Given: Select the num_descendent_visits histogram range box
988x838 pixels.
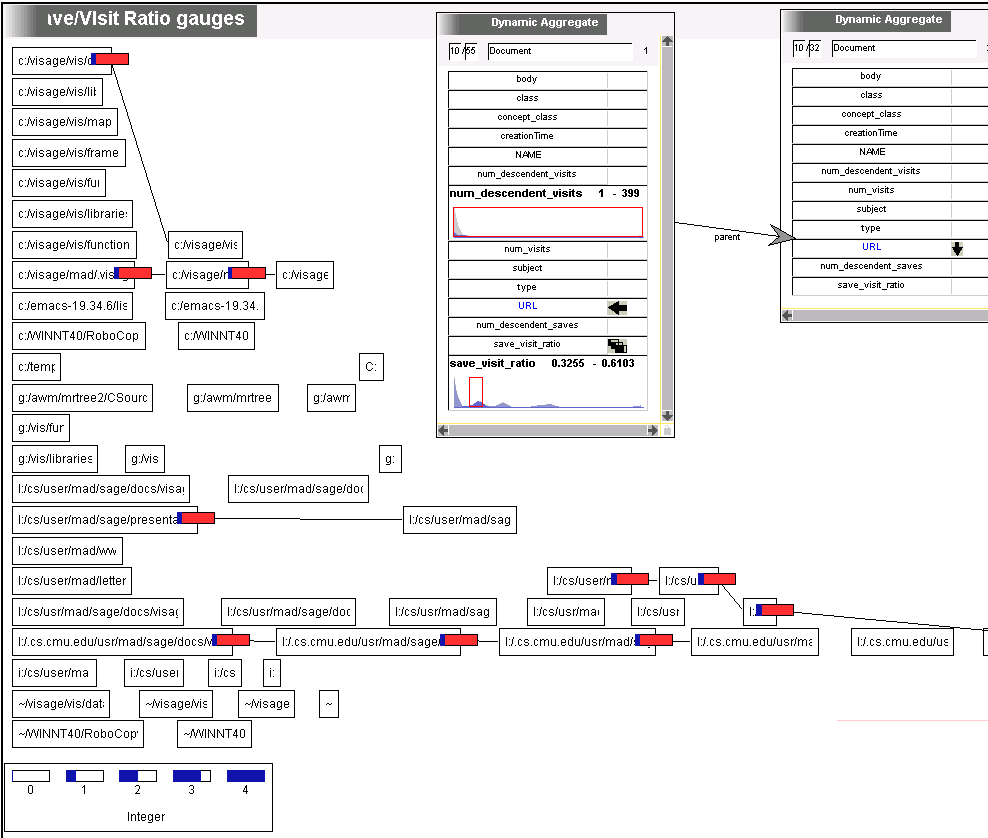Looking at the screenshot, I should click(x=547, y=222).
